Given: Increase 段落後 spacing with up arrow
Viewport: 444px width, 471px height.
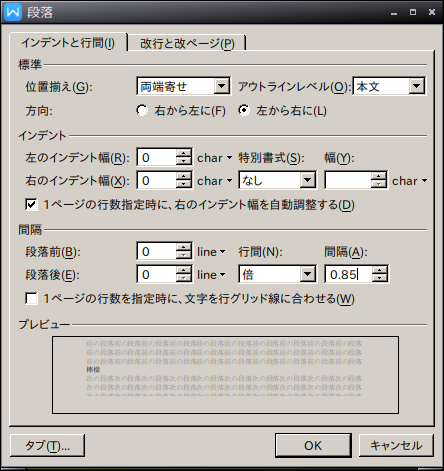Looking at the screenshot, I should (184, 270).
